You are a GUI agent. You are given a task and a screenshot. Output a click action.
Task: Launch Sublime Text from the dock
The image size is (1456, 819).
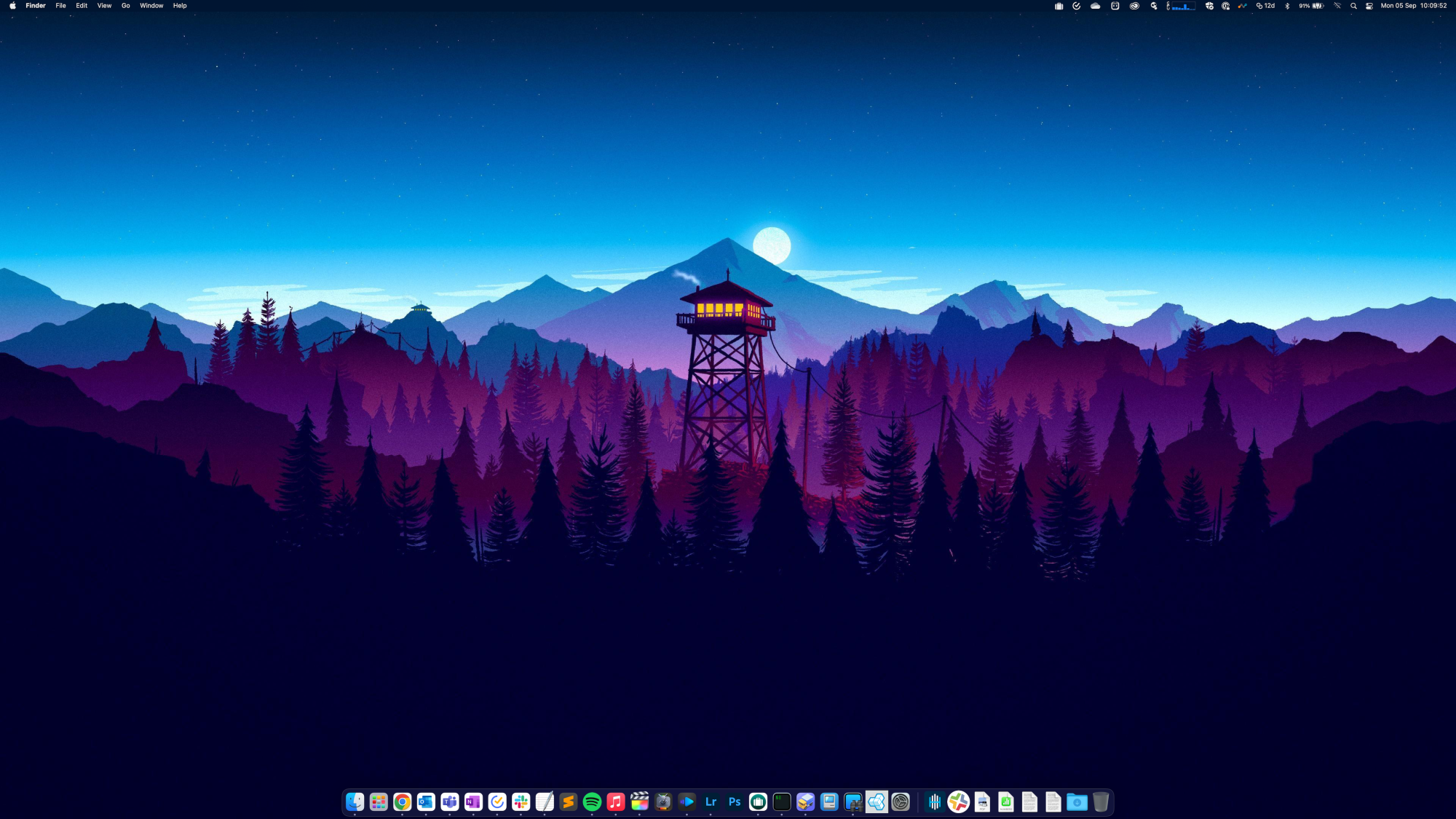569,802
